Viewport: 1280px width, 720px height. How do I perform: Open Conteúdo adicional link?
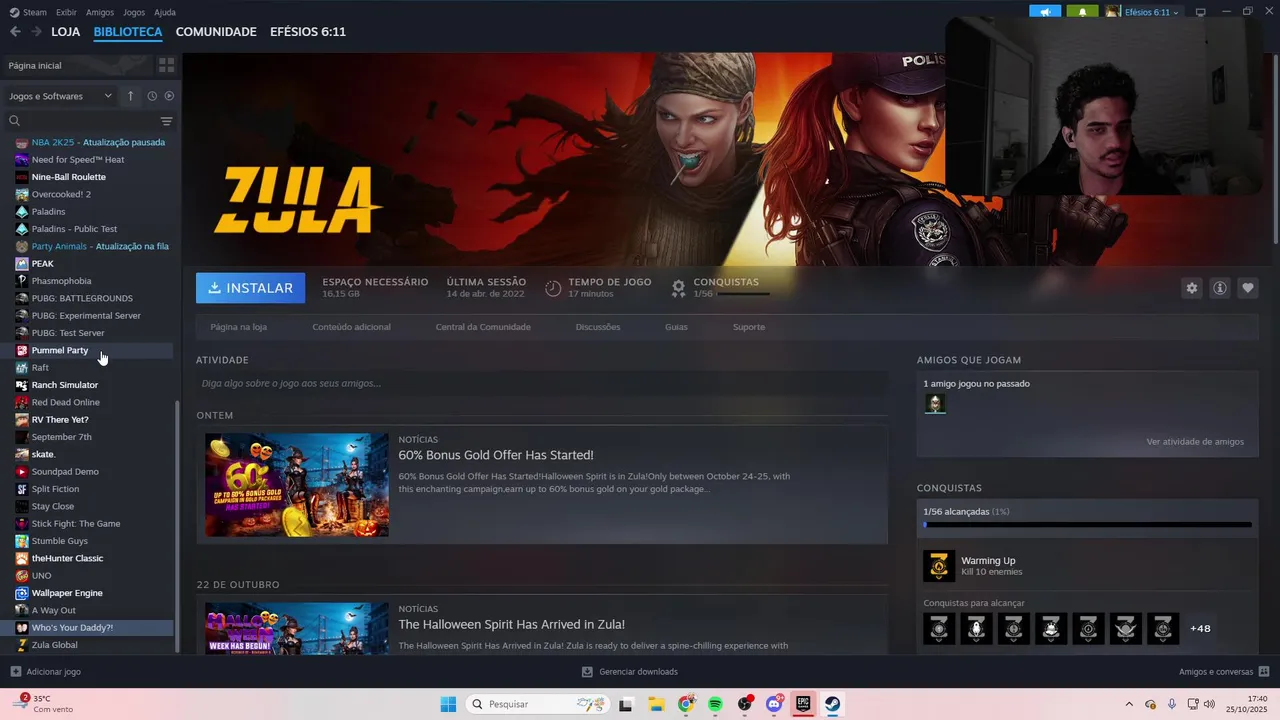[x=351, y=327]
